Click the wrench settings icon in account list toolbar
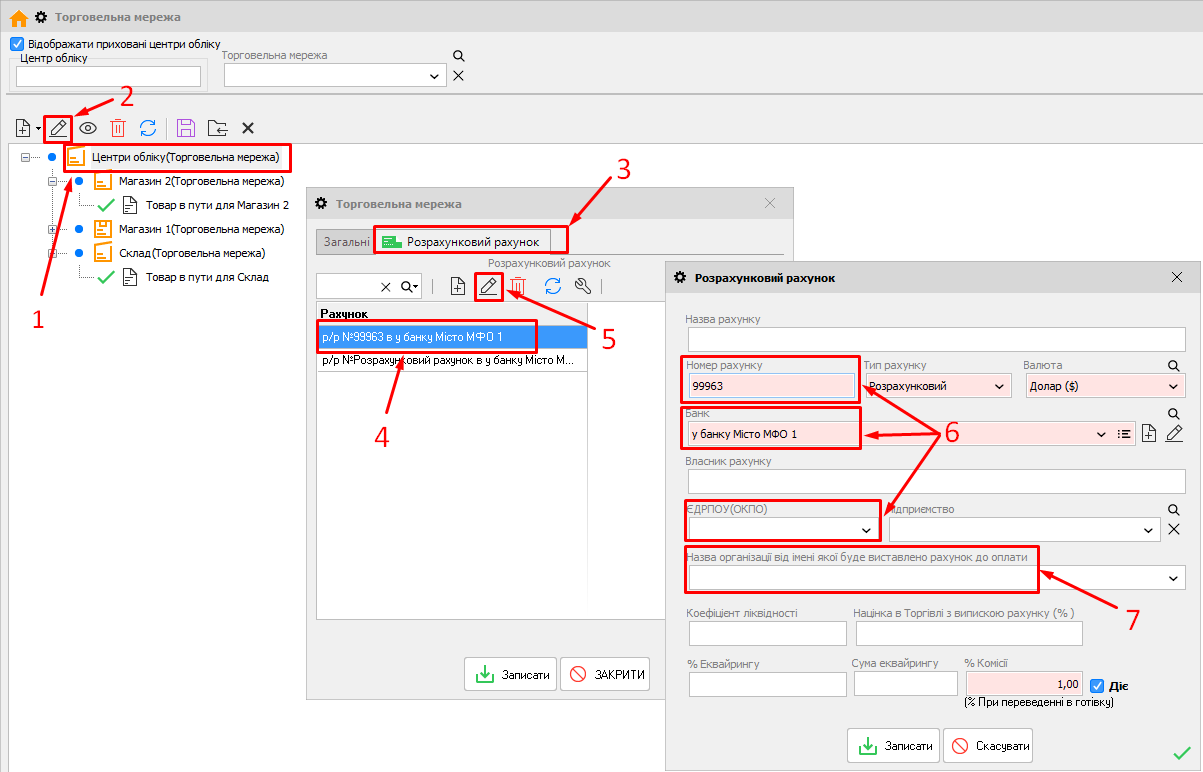 (x=583, y=286)
